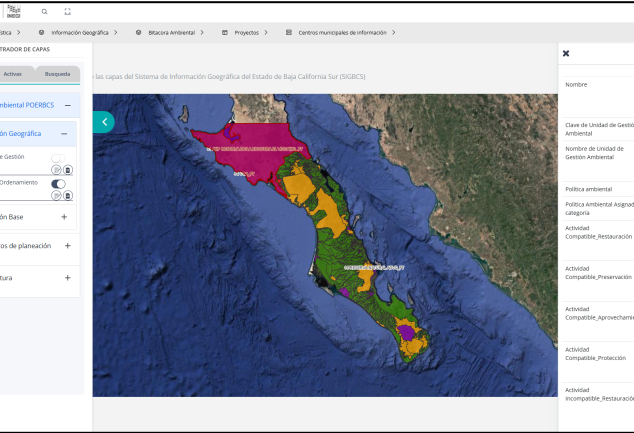Click the Política ambiental attribute label
Image resolution: width=634 pixels, height=433 pixels.
point(589,189)
